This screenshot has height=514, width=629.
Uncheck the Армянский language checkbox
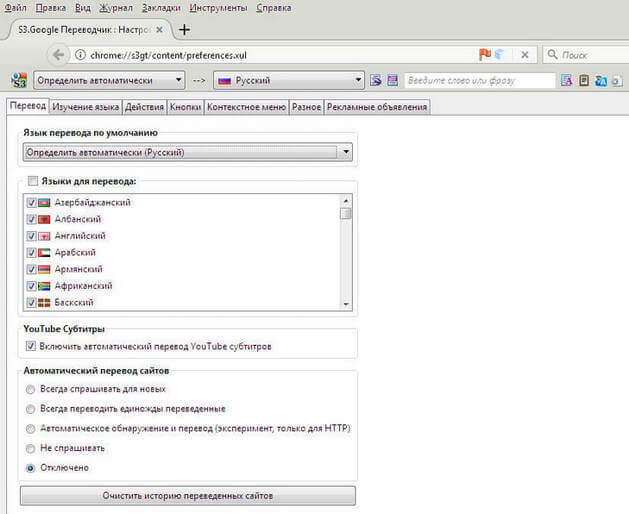pos(31,269)
